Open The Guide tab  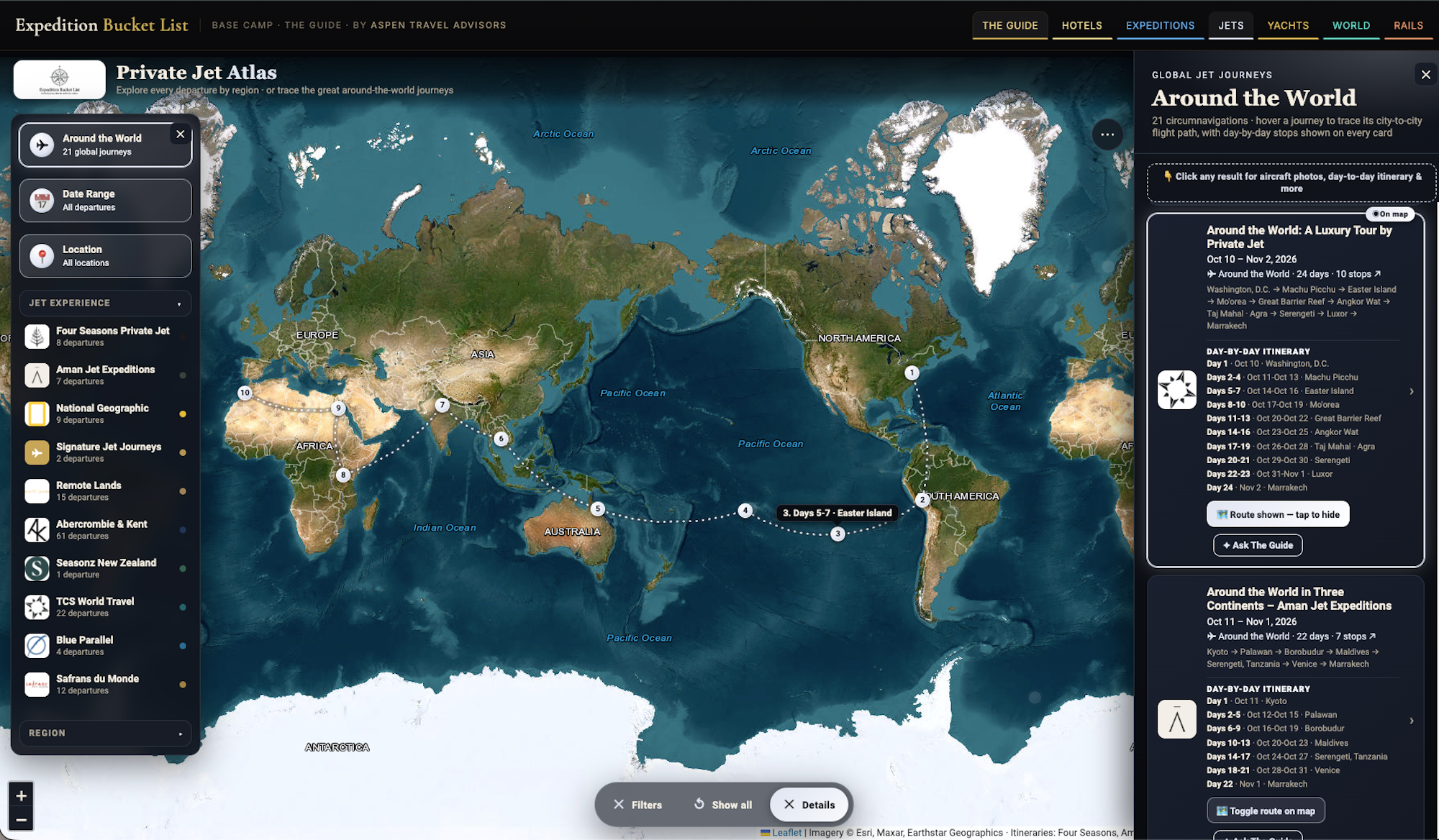tap(1010, 25)
